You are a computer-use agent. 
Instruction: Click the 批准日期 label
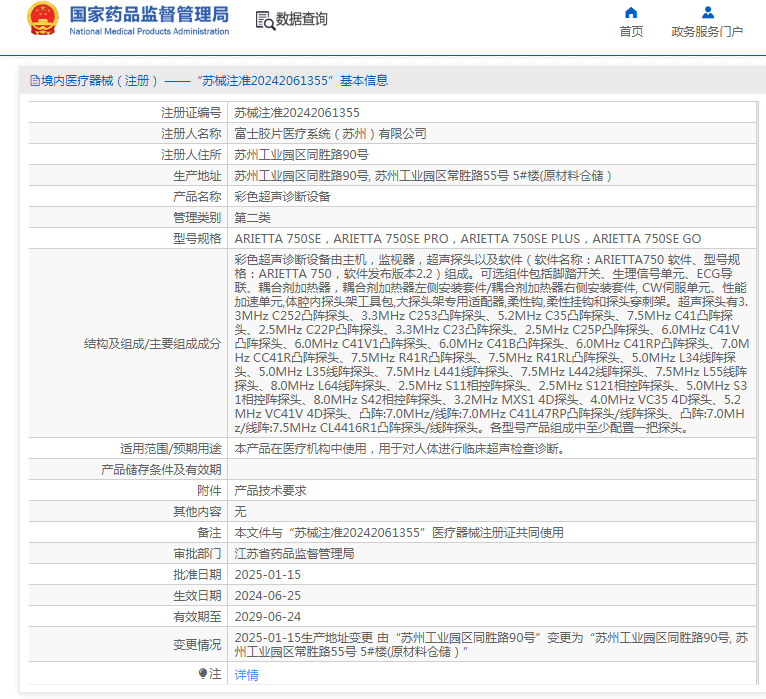197,575
